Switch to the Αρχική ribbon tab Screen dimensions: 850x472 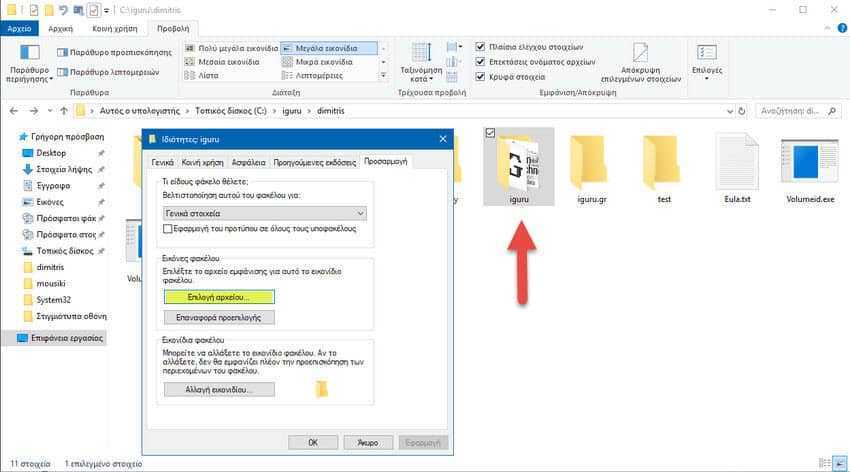point(60,28)
